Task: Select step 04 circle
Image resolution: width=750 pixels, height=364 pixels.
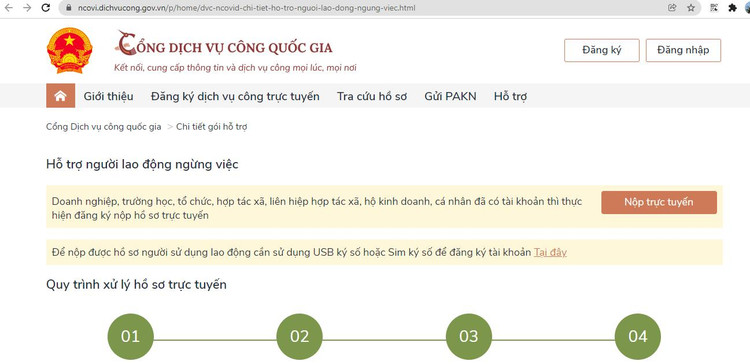Action: click(x=638, y=336)
